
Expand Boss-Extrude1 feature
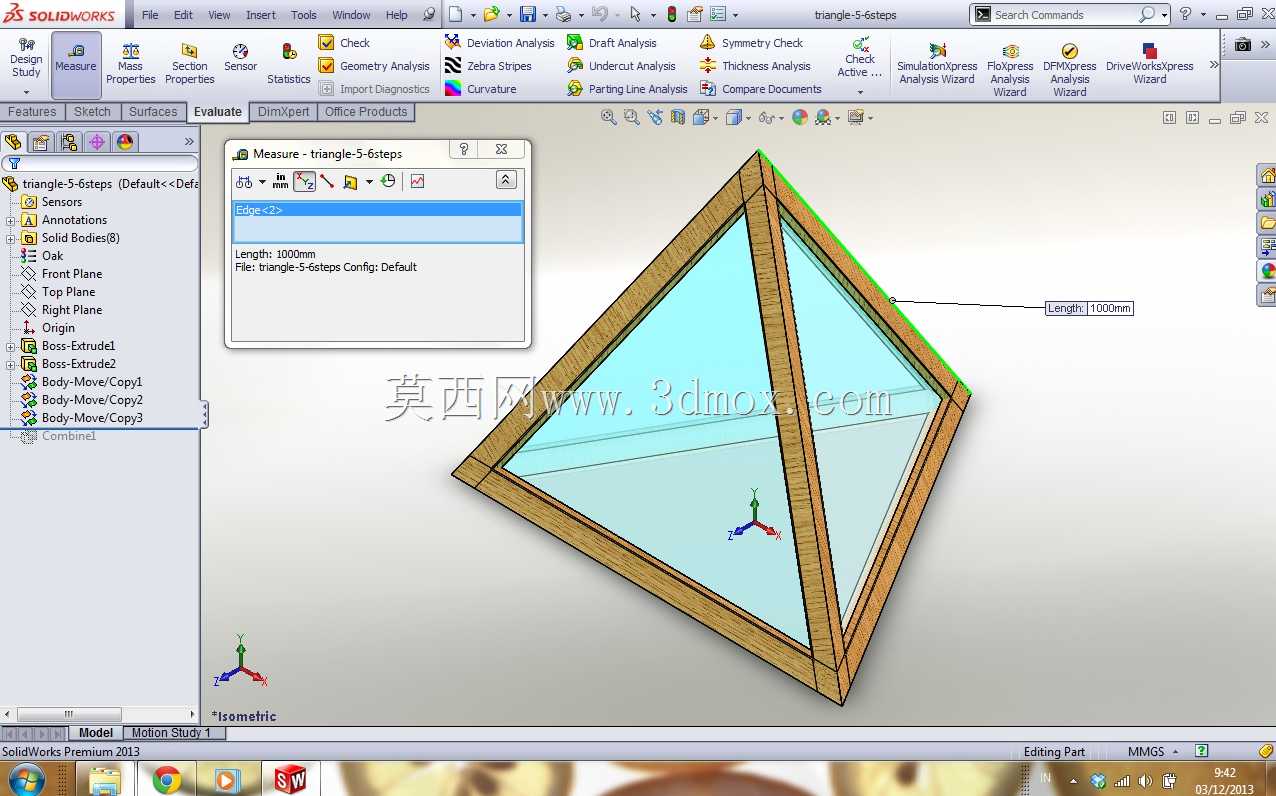[10, 346]
